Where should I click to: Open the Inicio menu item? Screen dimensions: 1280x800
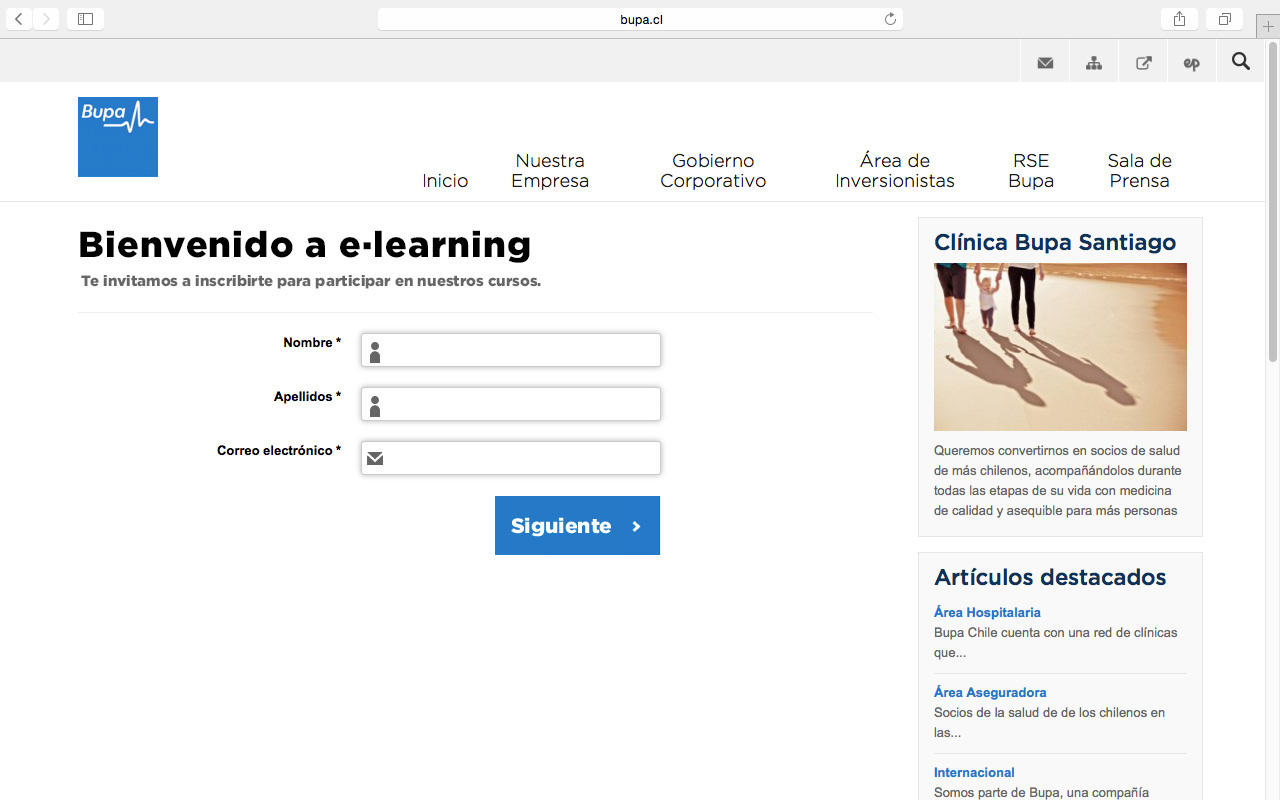tap(445, 181)
